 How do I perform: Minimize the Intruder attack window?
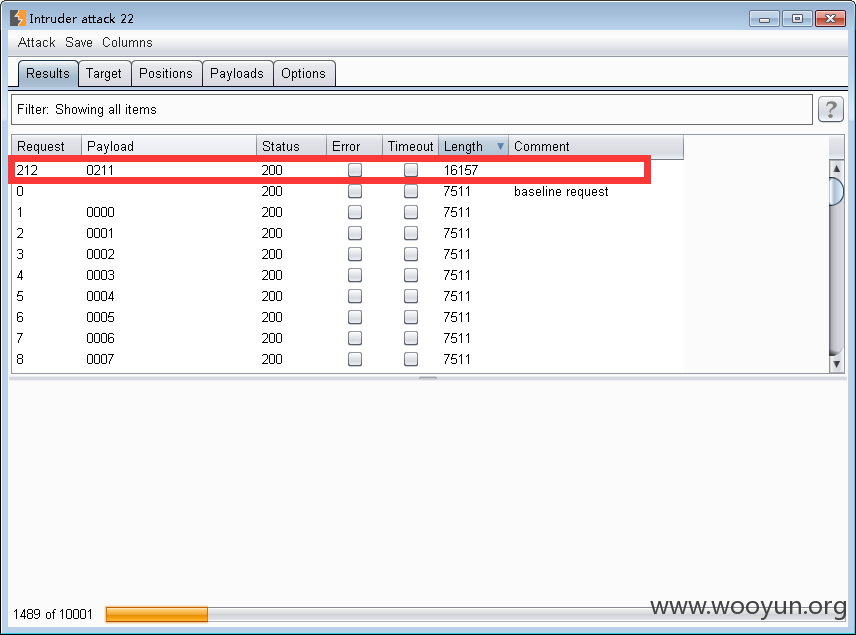click(x=764, y=19)
